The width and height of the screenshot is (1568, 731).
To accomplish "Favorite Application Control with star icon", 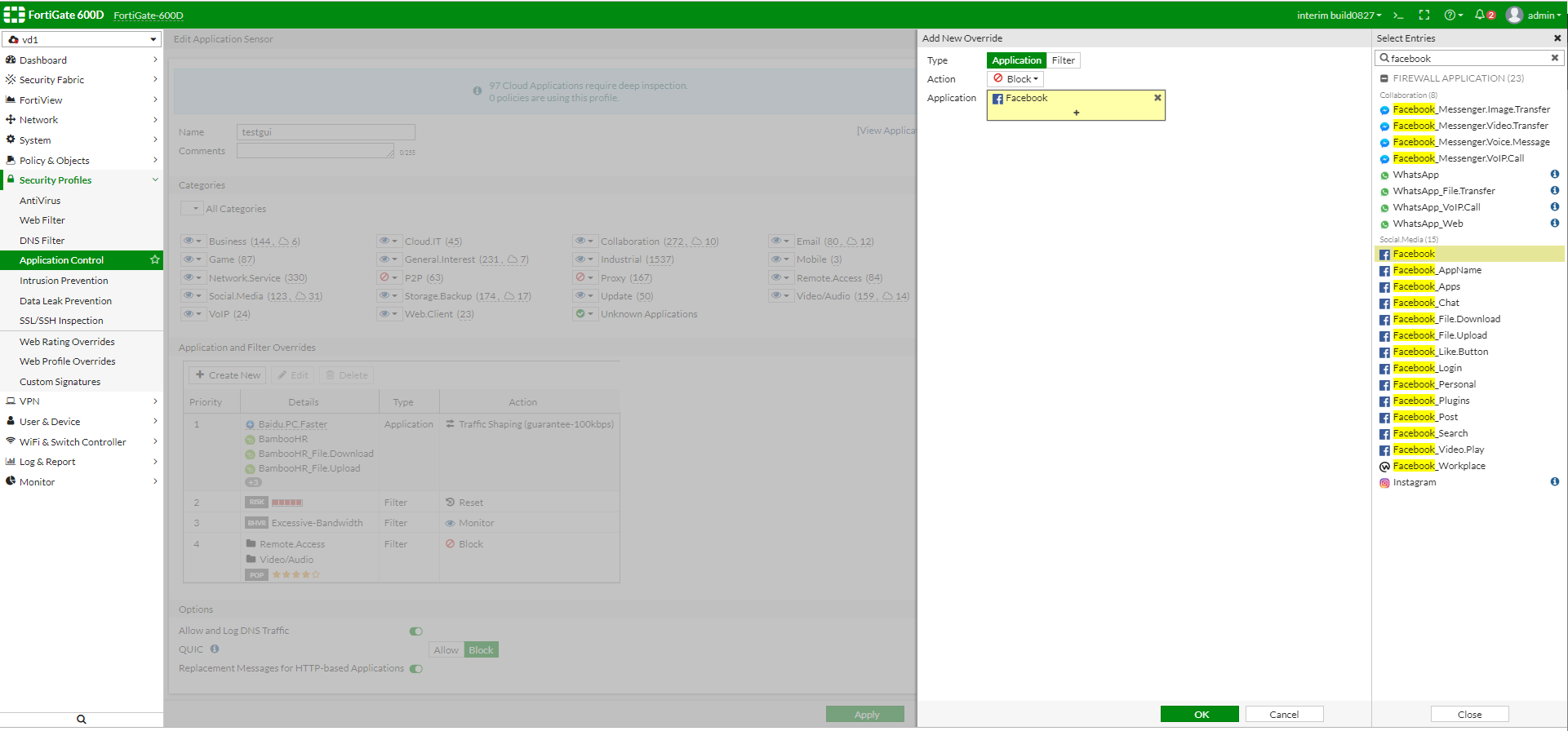I will click(x=154, y=260).
